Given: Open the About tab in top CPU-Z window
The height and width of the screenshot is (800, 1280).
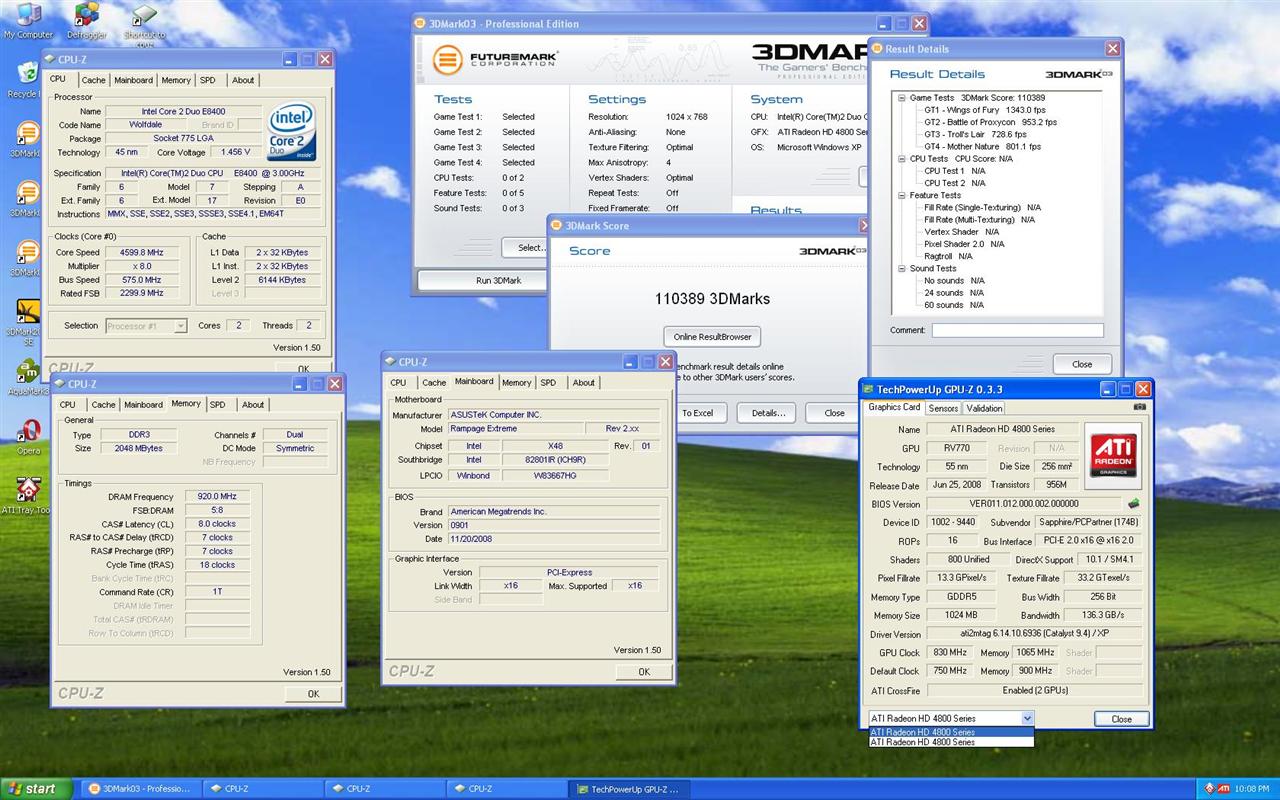Looking at the screenshot, I should click(x=243, y=80).
